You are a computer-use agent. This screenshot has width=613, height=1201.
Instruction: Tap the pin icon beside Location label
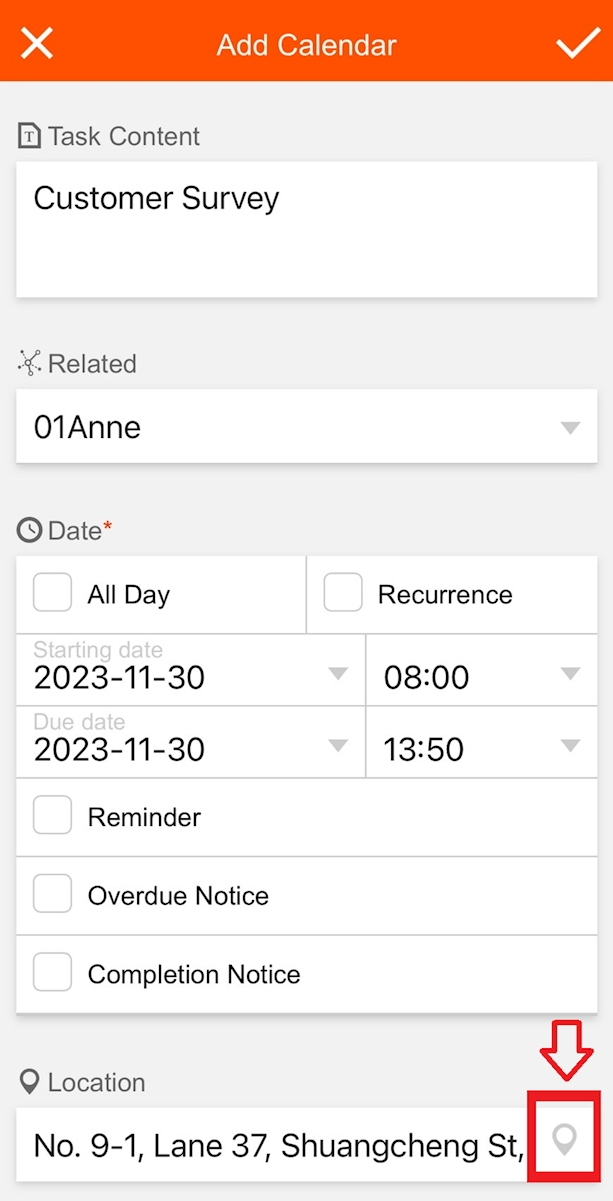coord(30,1082)
